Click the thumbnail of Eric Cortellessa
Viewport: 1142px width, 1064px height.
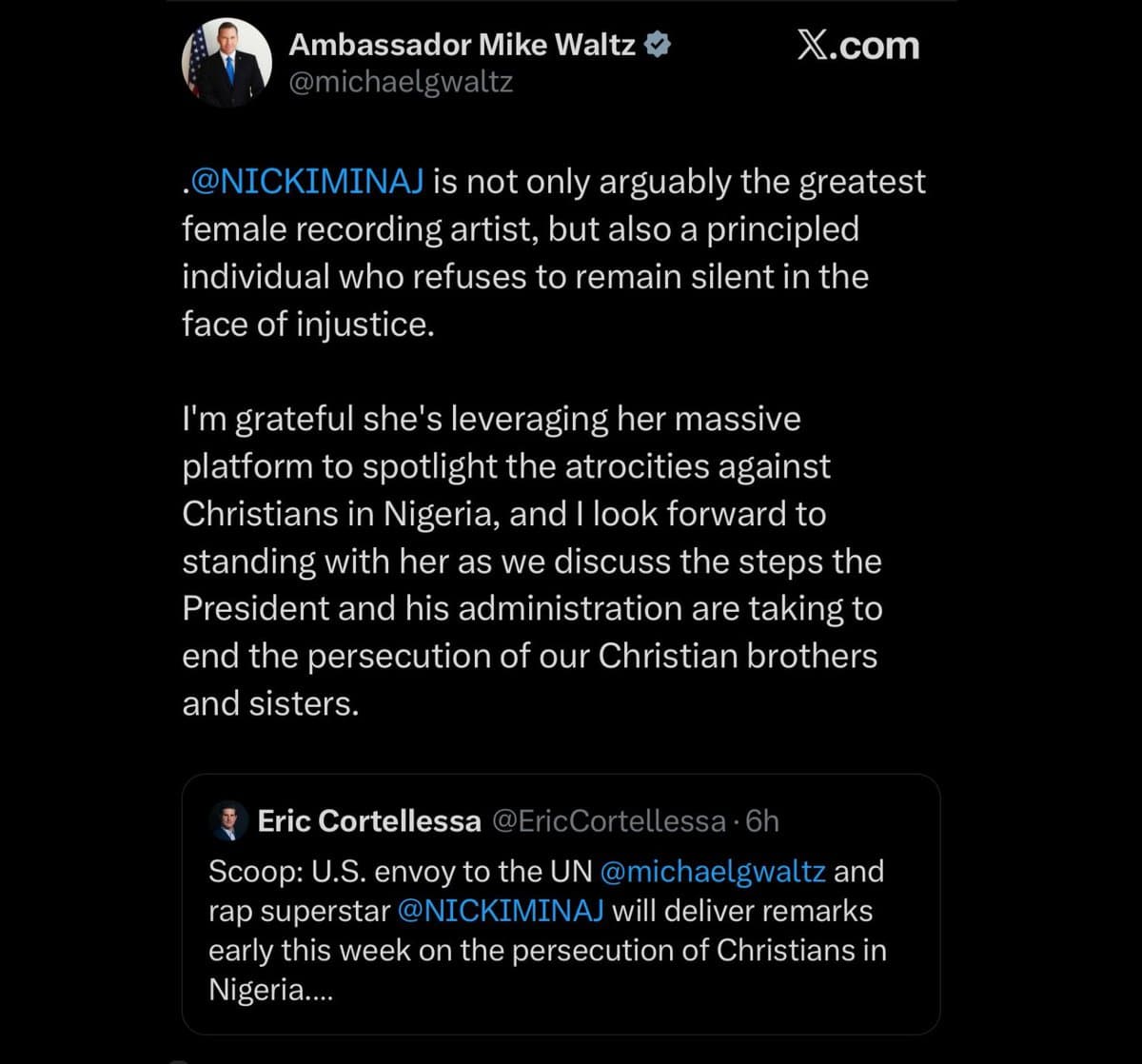[227, 819]
